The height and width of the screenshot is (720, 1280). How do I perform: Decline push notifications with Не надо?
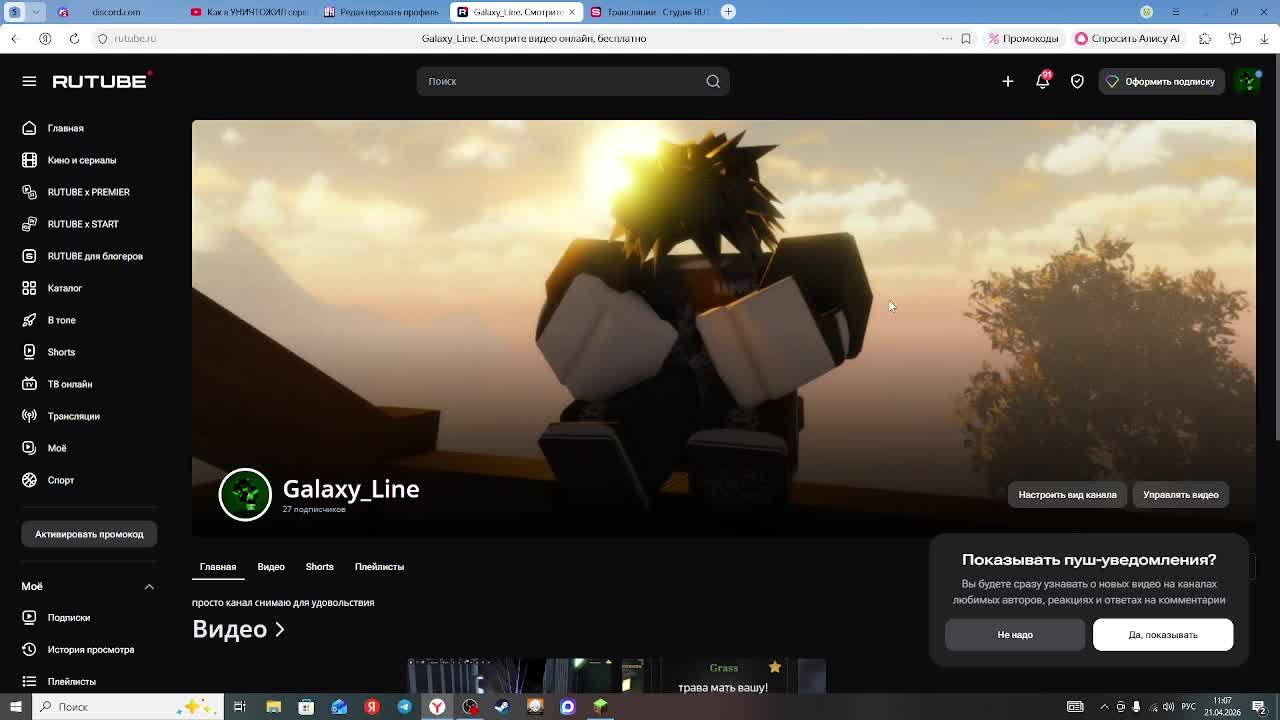(x=1015, y=635)
